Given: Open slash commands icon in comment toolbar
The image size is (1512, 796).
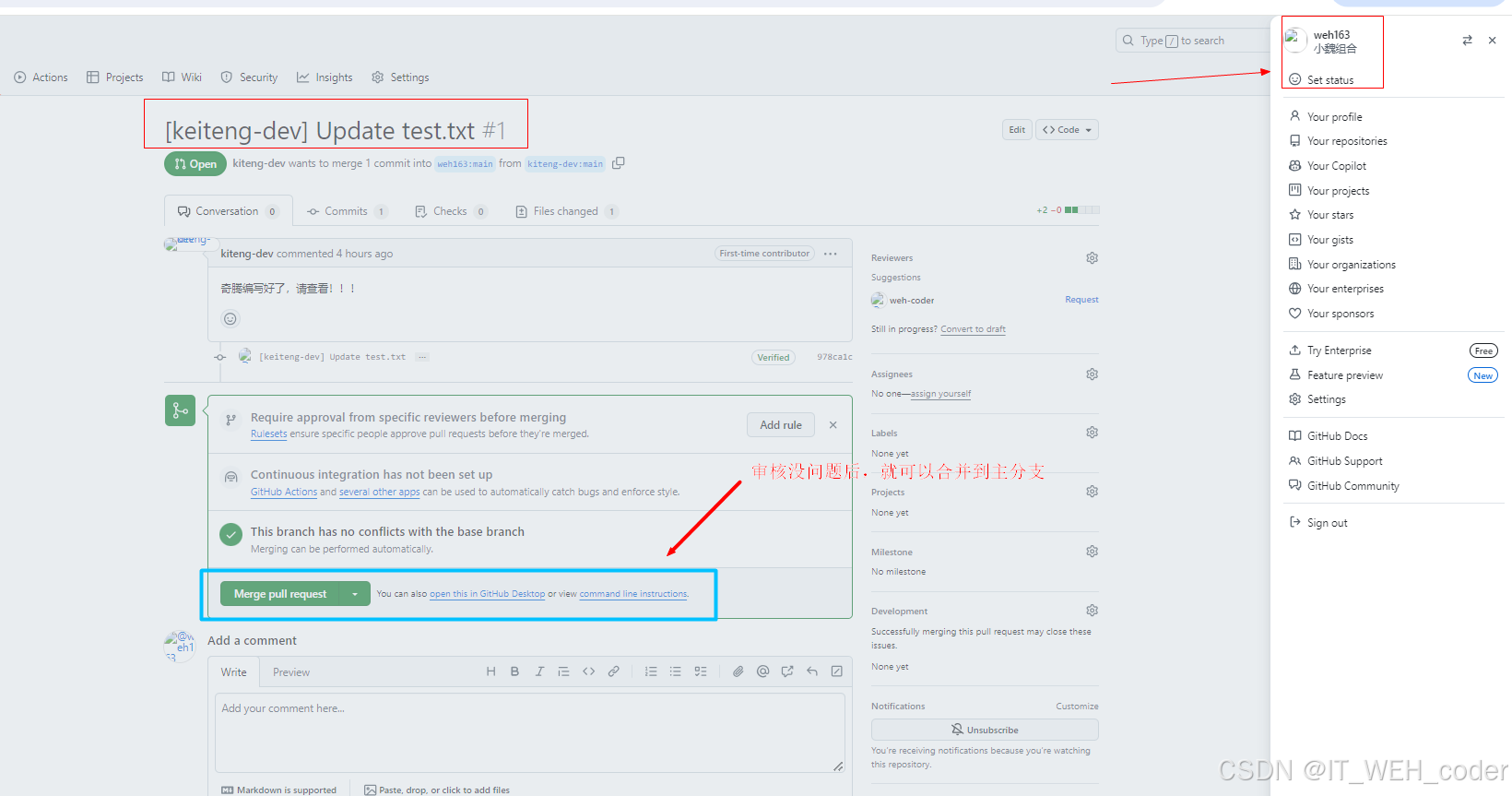Looking at the screenshot, I should tap(836, 671).
